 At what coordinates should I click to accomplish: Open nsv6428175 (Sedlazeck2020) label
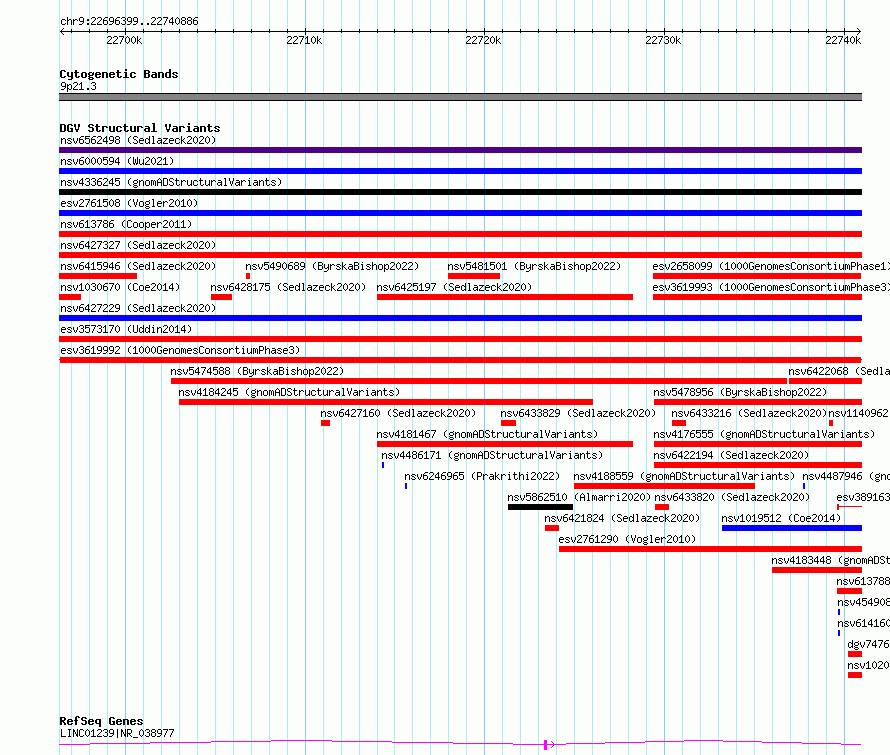pos(288,287)
